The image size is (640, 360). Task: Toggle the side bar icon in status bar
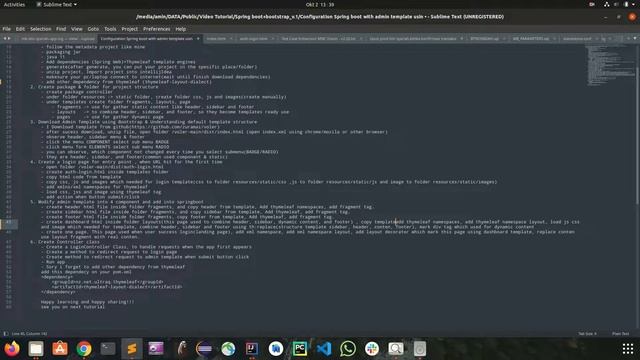[5, 333]
